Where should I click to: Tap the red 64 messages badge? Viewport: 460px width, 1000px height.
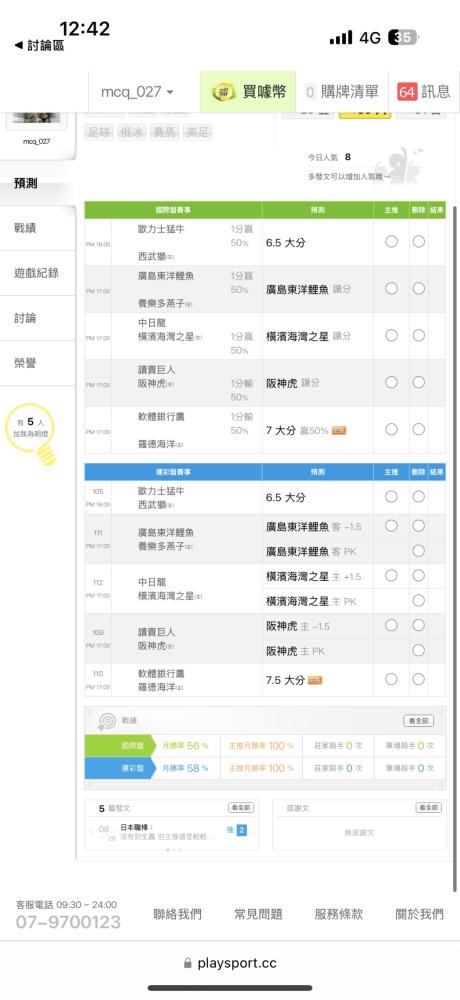click(406, 92)
